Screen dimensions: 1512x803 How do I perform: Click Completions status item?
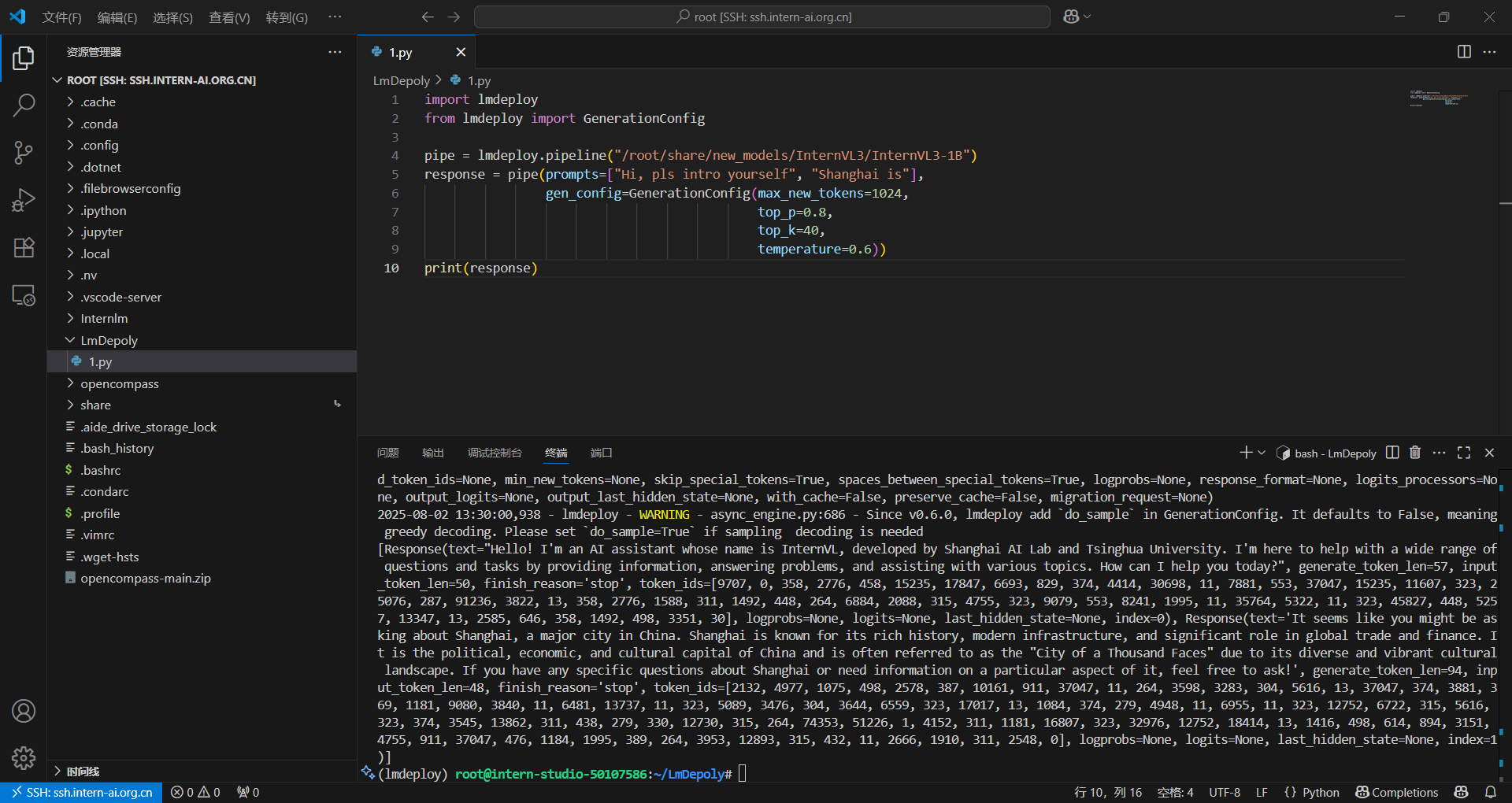tap(1397, 793)
